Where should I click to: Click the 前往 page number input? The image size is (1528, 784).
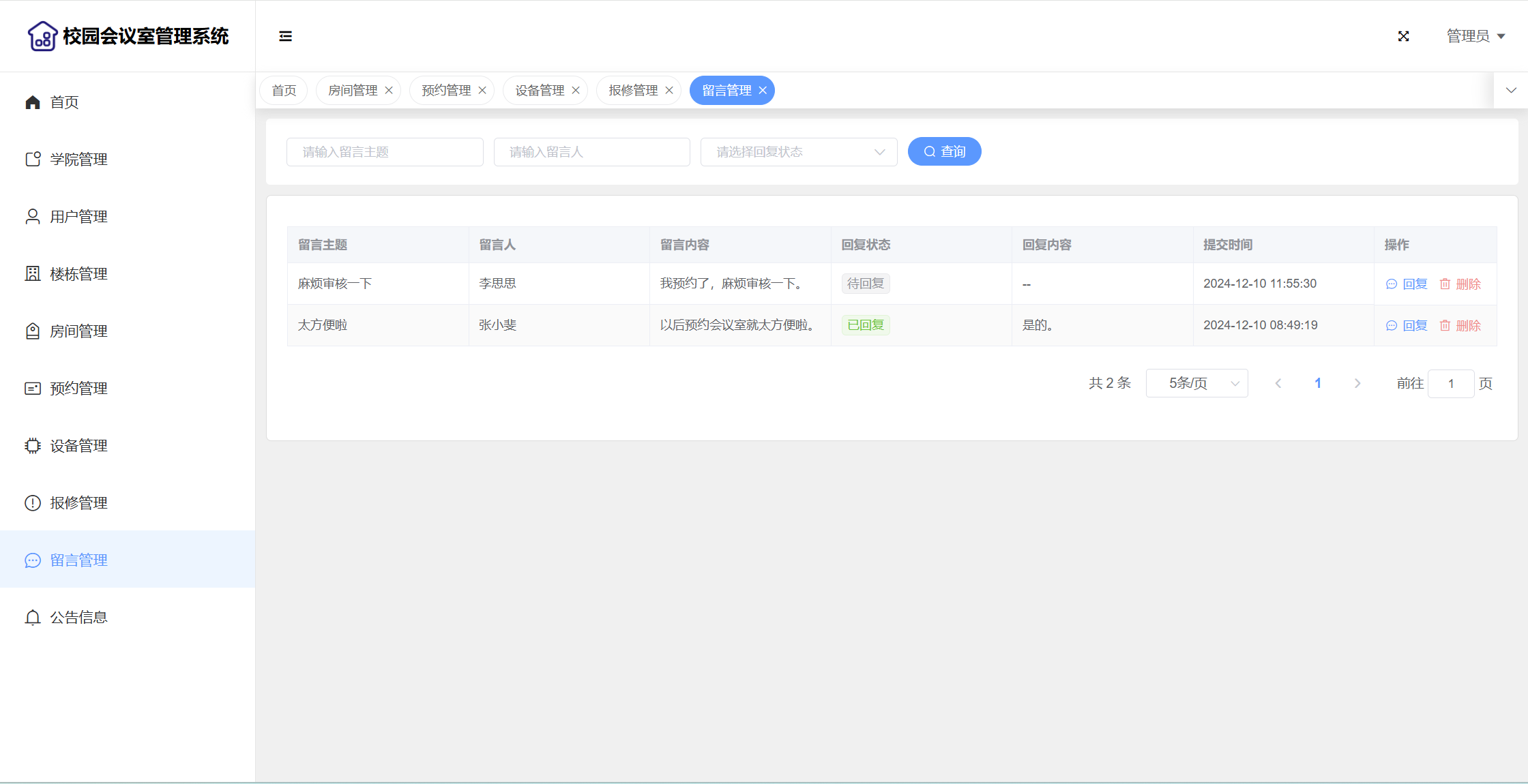pyautogui.click(x=1450, y=384)
